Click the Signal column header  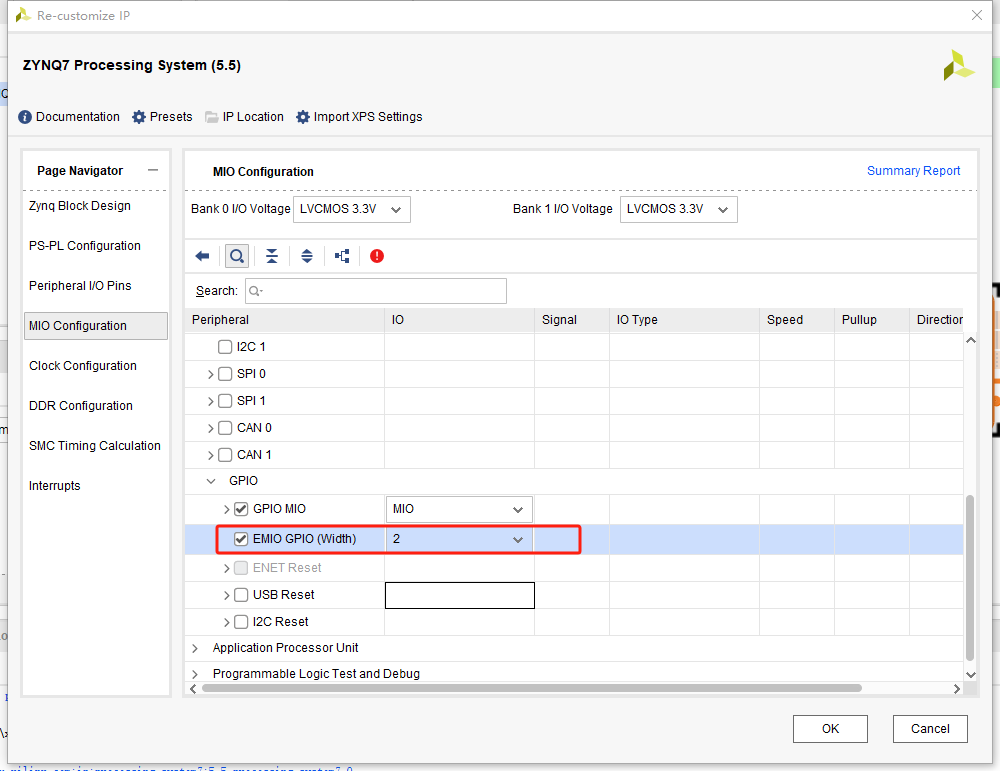click(571, 320)
